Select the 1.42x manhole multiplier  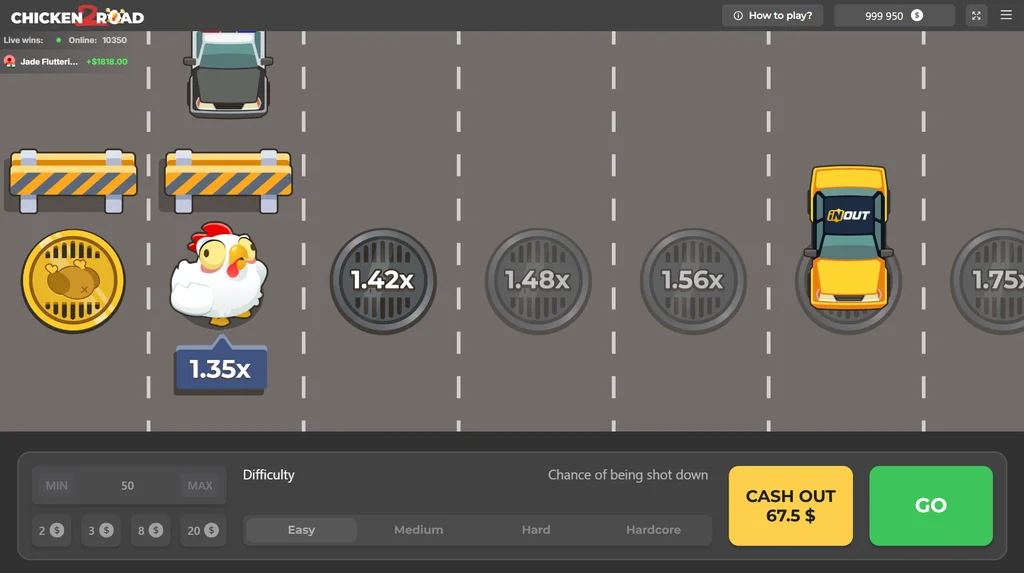(x=383, y=280)
